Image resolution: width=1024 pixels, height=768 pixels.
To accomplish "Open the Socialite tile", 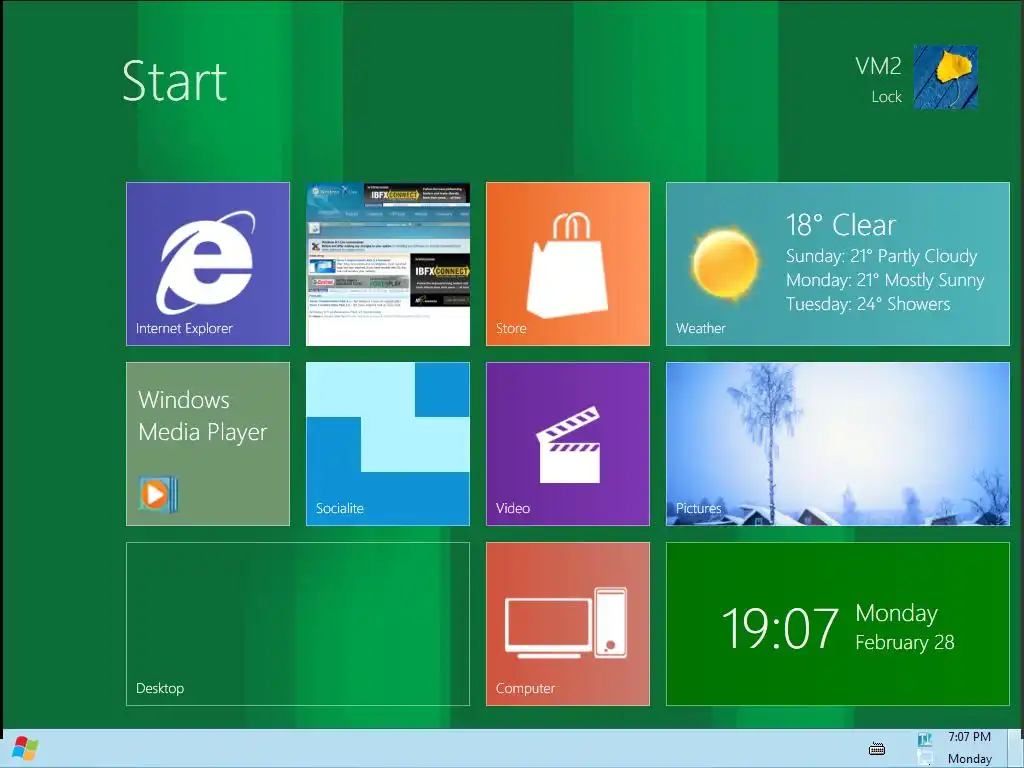I will [388, 444].
